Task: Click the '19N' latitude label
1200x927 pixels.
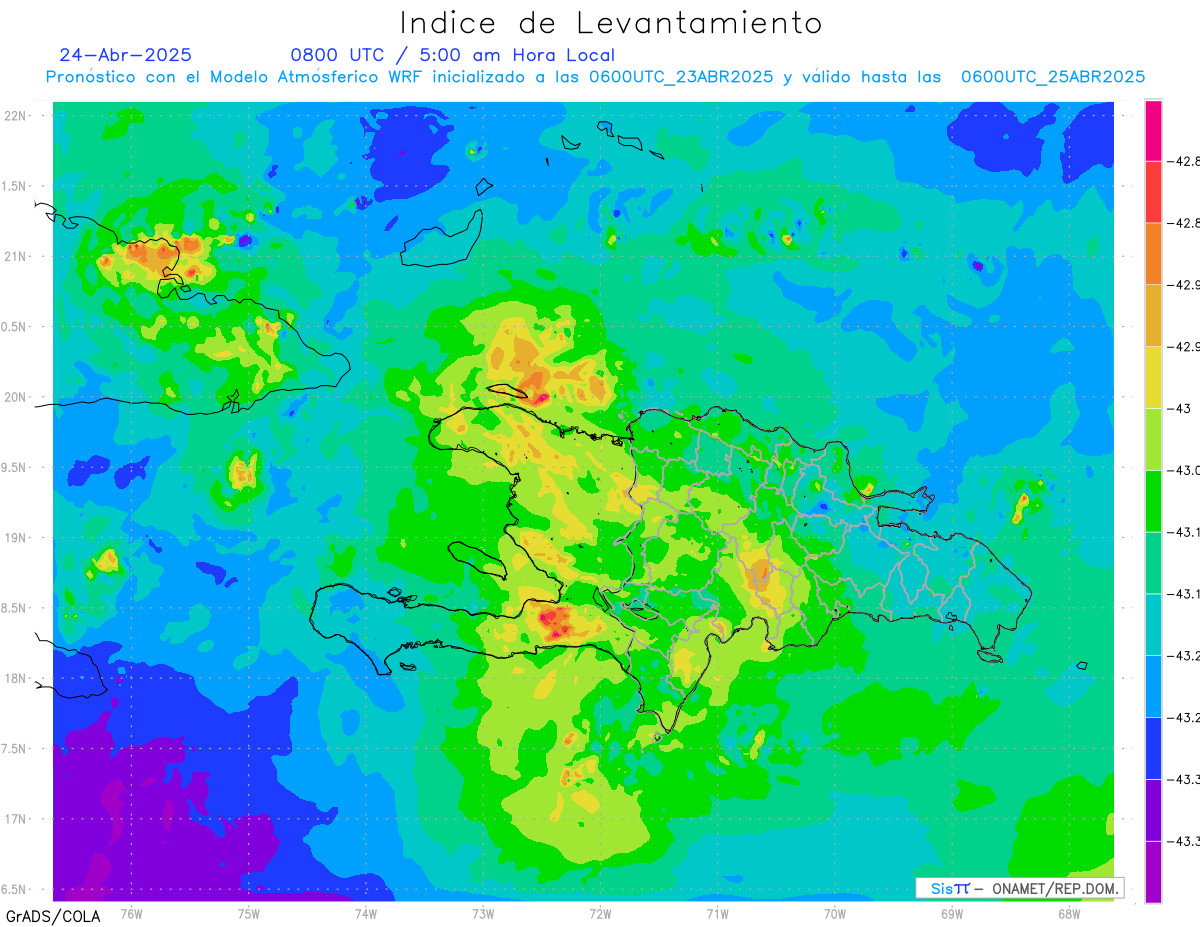Action: [17, 538]
